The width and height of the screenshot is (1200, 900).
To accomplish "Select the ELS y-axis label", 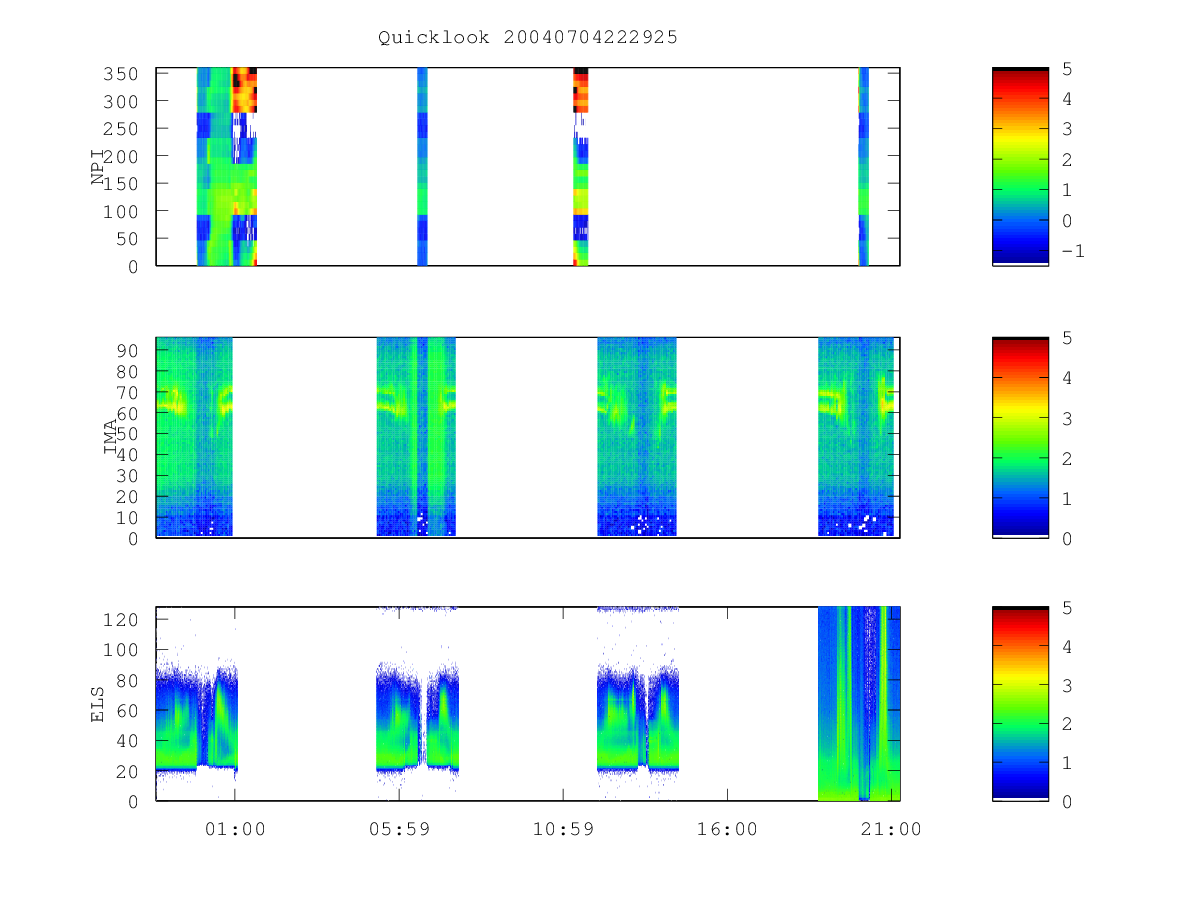I will click(x=98, y=704).
